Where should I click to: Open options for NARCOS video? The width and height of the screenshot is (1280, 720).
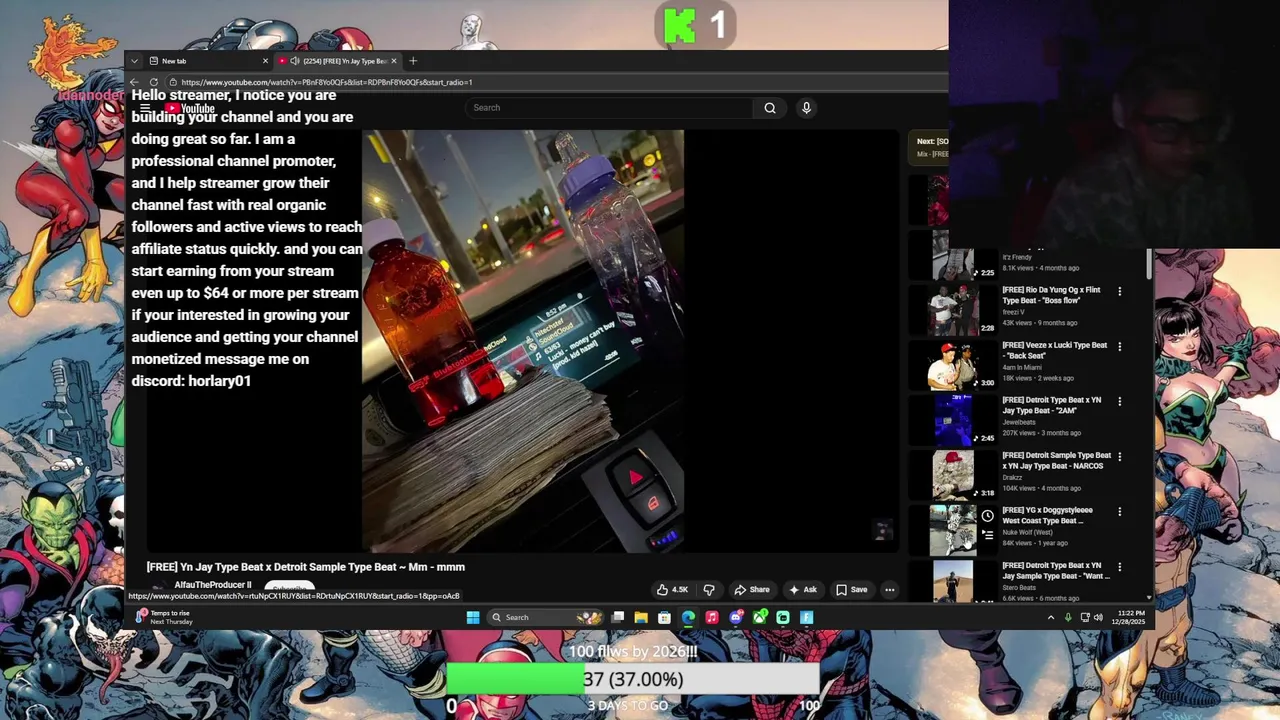(x=1120, y=456)
